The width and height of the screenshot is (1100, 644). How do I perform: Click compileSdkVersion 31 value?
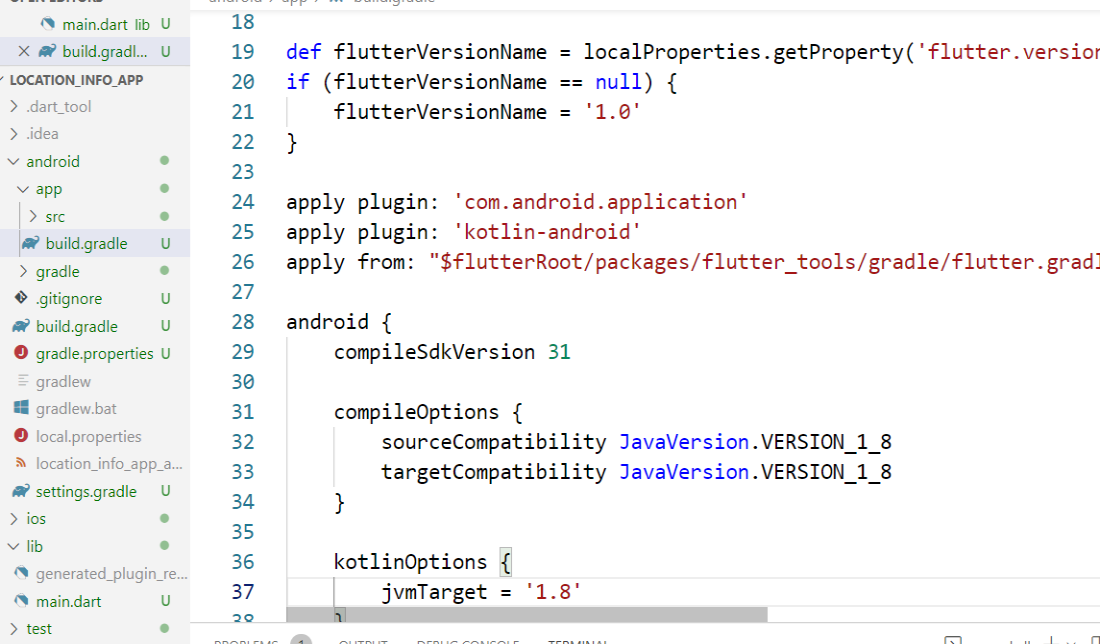559,352
